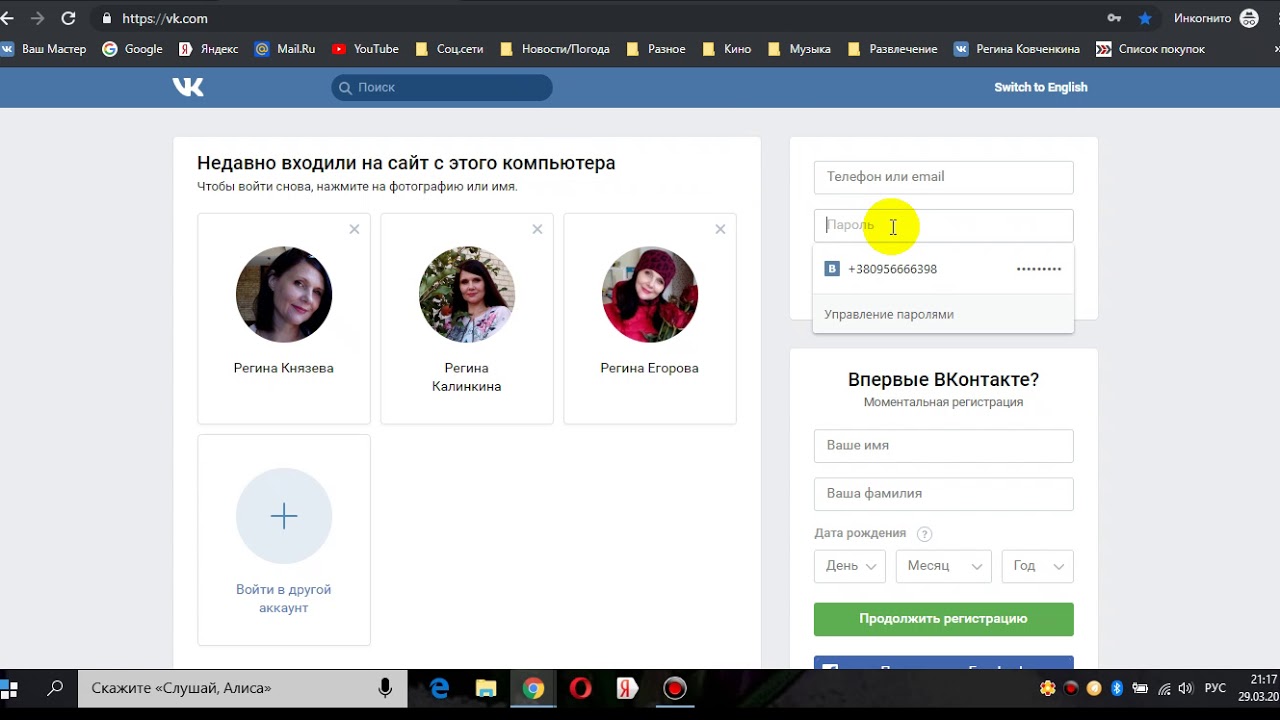This screenshot has height=720, width=1280.
Task: Open the Incognito profile icon
Action: [1249, 18]
